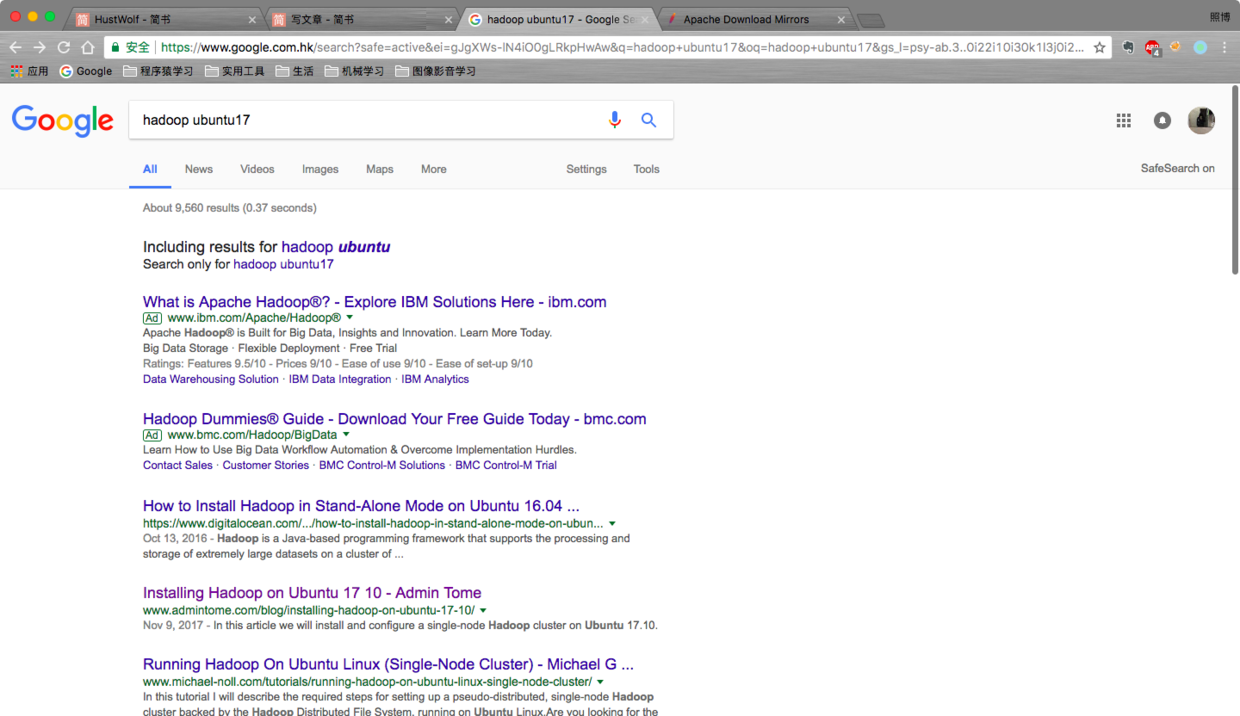Open search Tools
Screen dimensions: 1240x716
(x=646, y=169)
